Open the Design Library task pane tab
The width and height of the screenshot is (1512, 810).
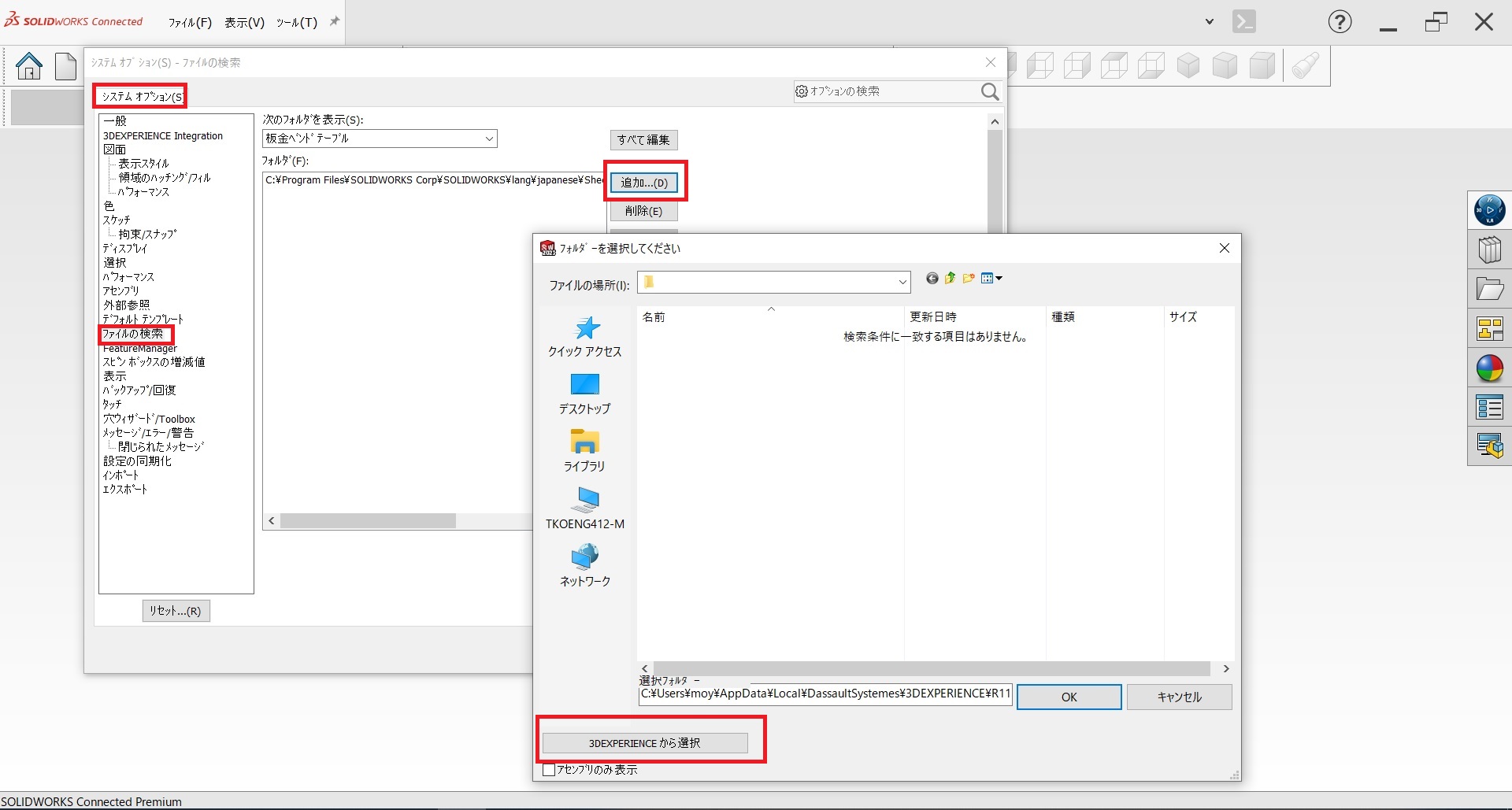click(1489, 250)
